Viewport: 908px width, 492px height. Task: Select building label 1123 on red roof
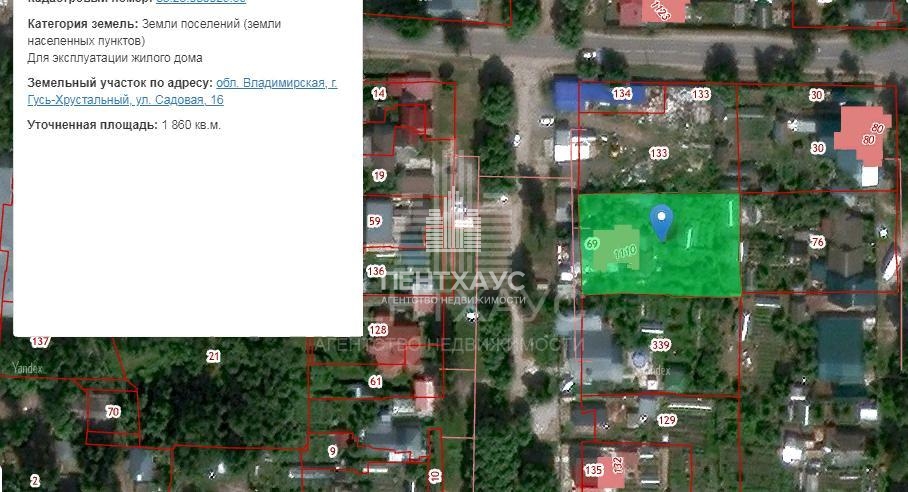(x=660, y=10)
